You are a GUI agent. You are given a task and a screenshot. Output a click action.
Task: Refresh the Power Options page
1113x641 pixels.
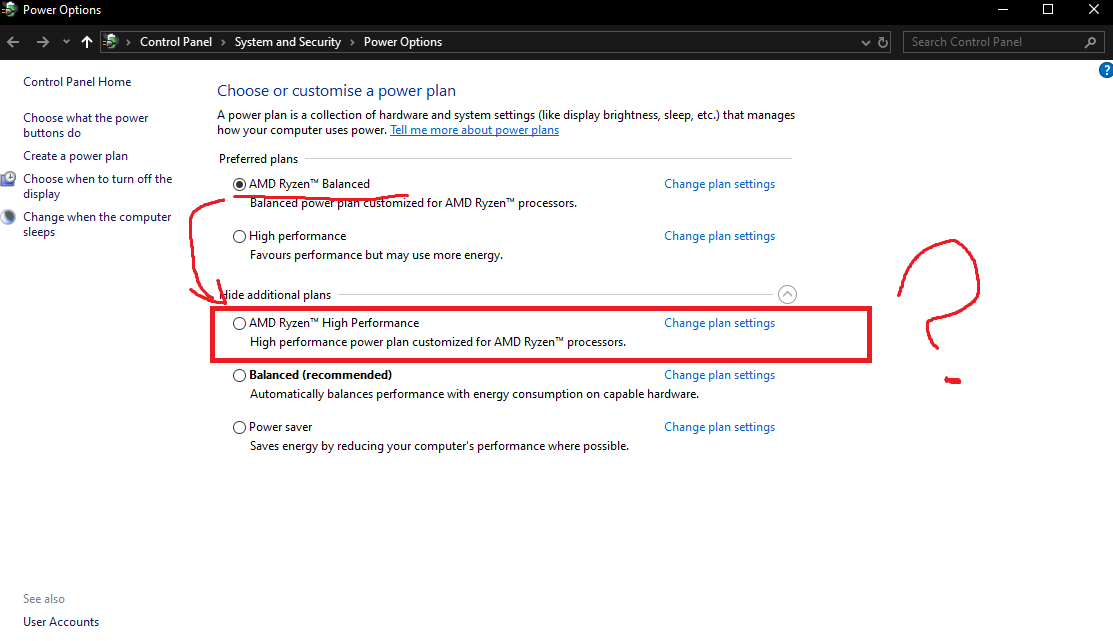click(x=882, y=43)
